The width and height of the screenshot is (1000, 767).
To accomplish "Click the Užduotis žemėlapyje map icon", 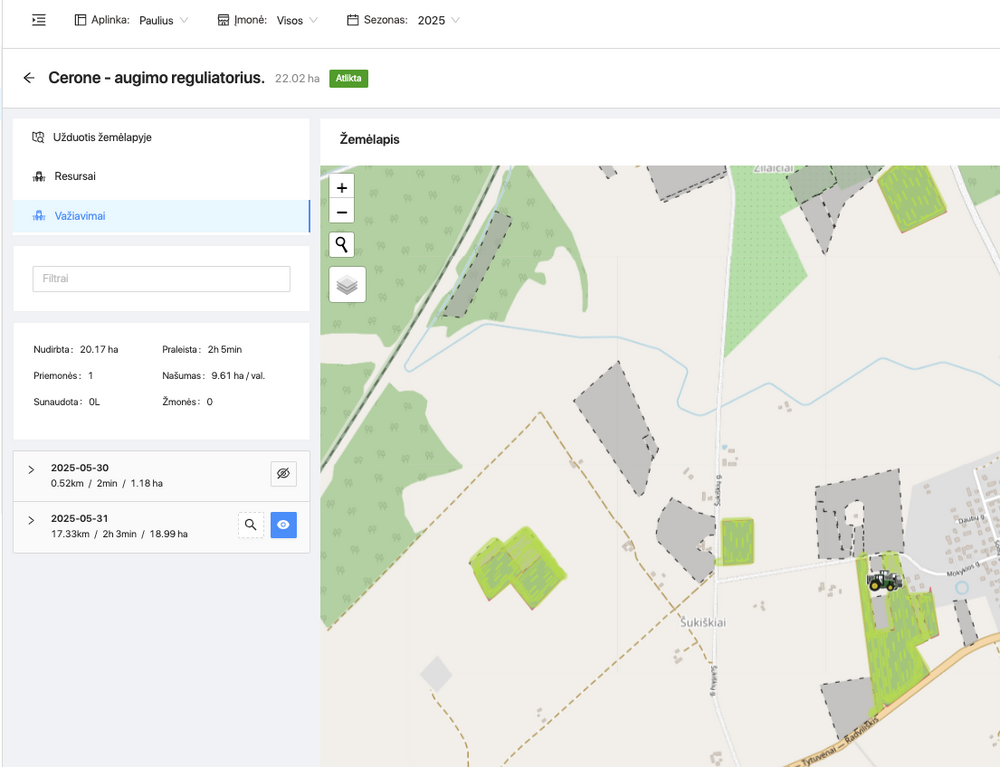I will [38, 137].
